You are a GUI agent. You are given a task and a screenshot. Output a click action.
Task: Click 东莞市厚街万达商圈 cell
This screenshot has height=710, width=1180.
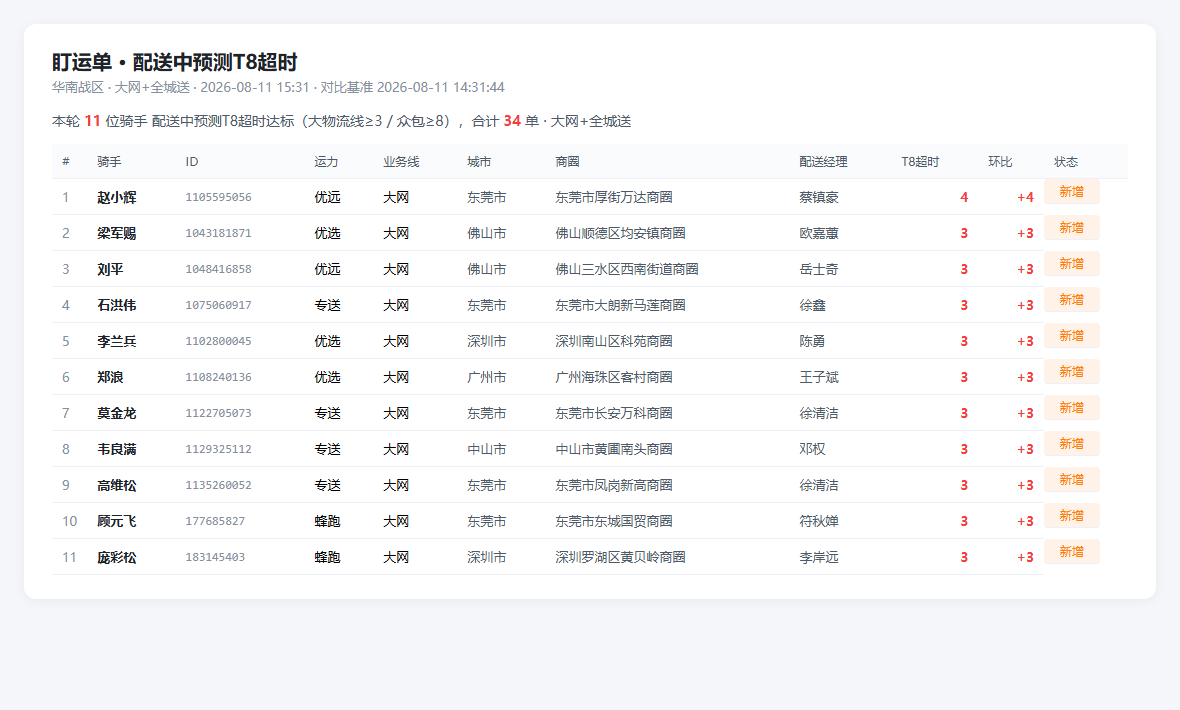point(614,197)
